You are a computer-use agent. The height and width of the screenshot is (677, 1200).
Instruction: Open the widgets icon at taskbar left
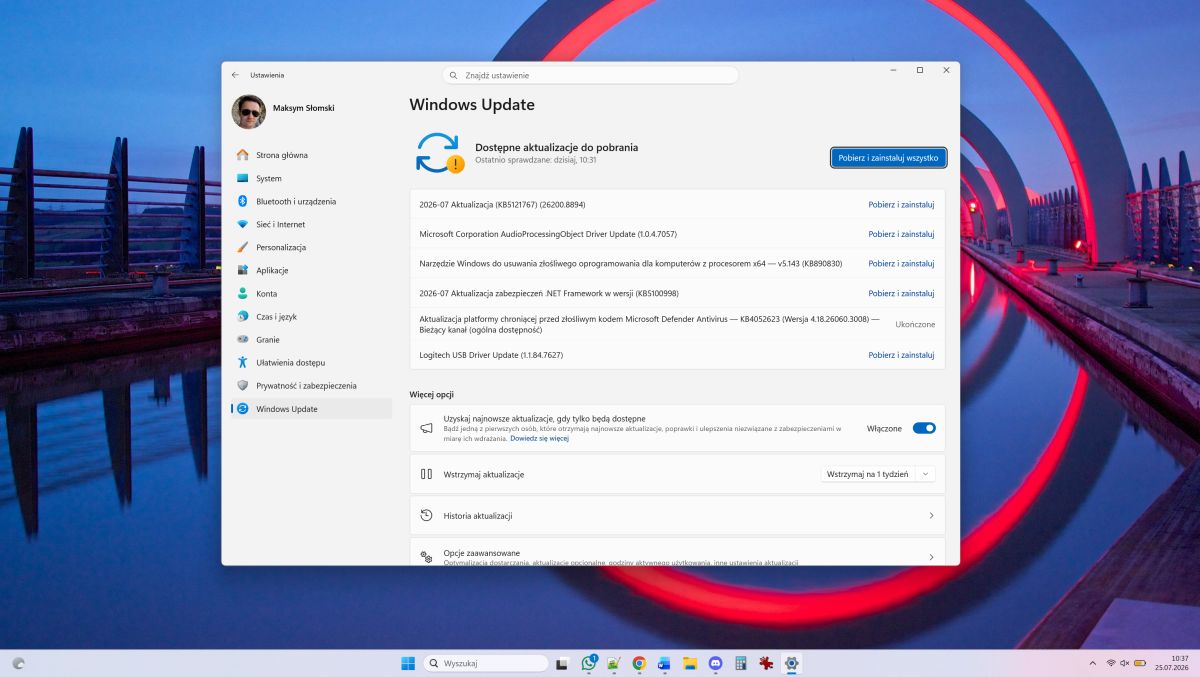pos(18,663)
